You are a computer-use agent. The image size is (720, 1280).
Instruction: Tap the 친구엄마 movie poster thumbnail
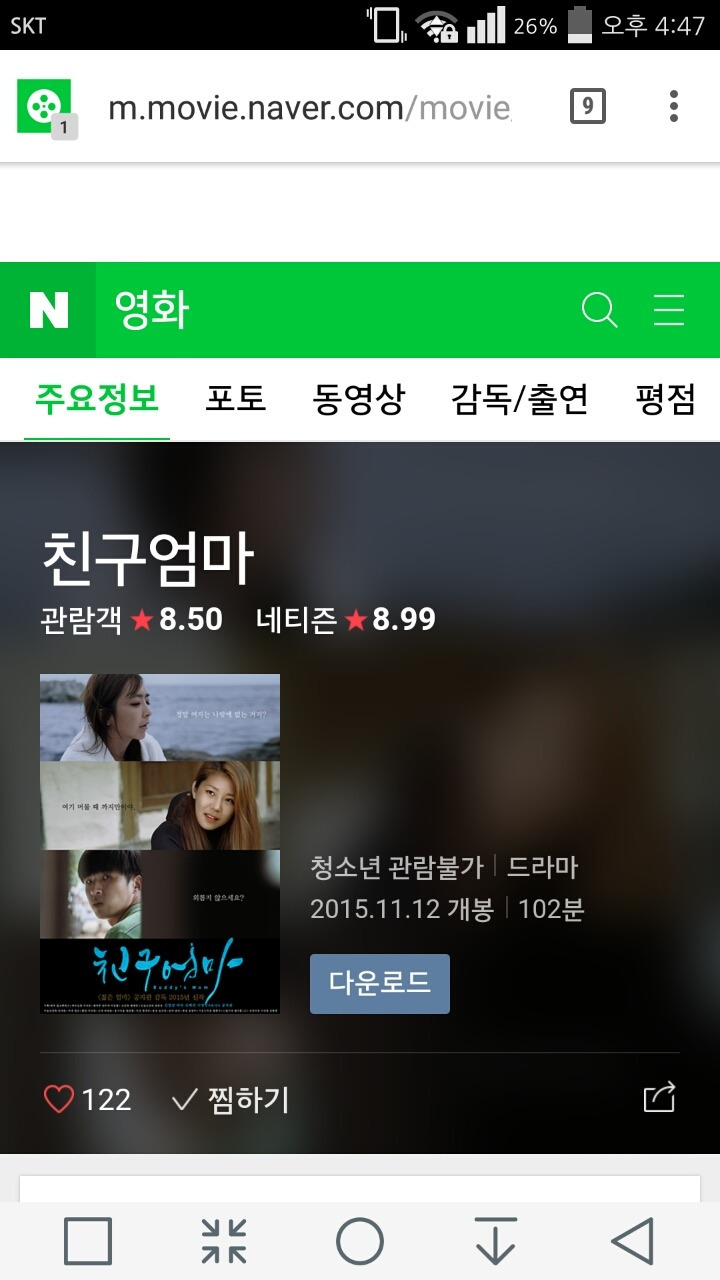[x=160, y=844]
